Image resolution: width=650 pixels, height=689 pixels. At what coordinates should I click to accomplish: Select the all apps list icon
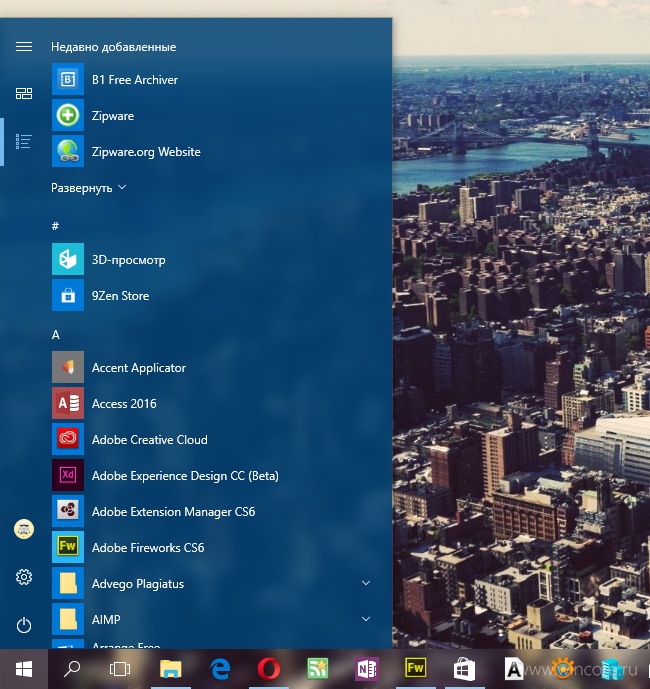[x=24, y=141]
